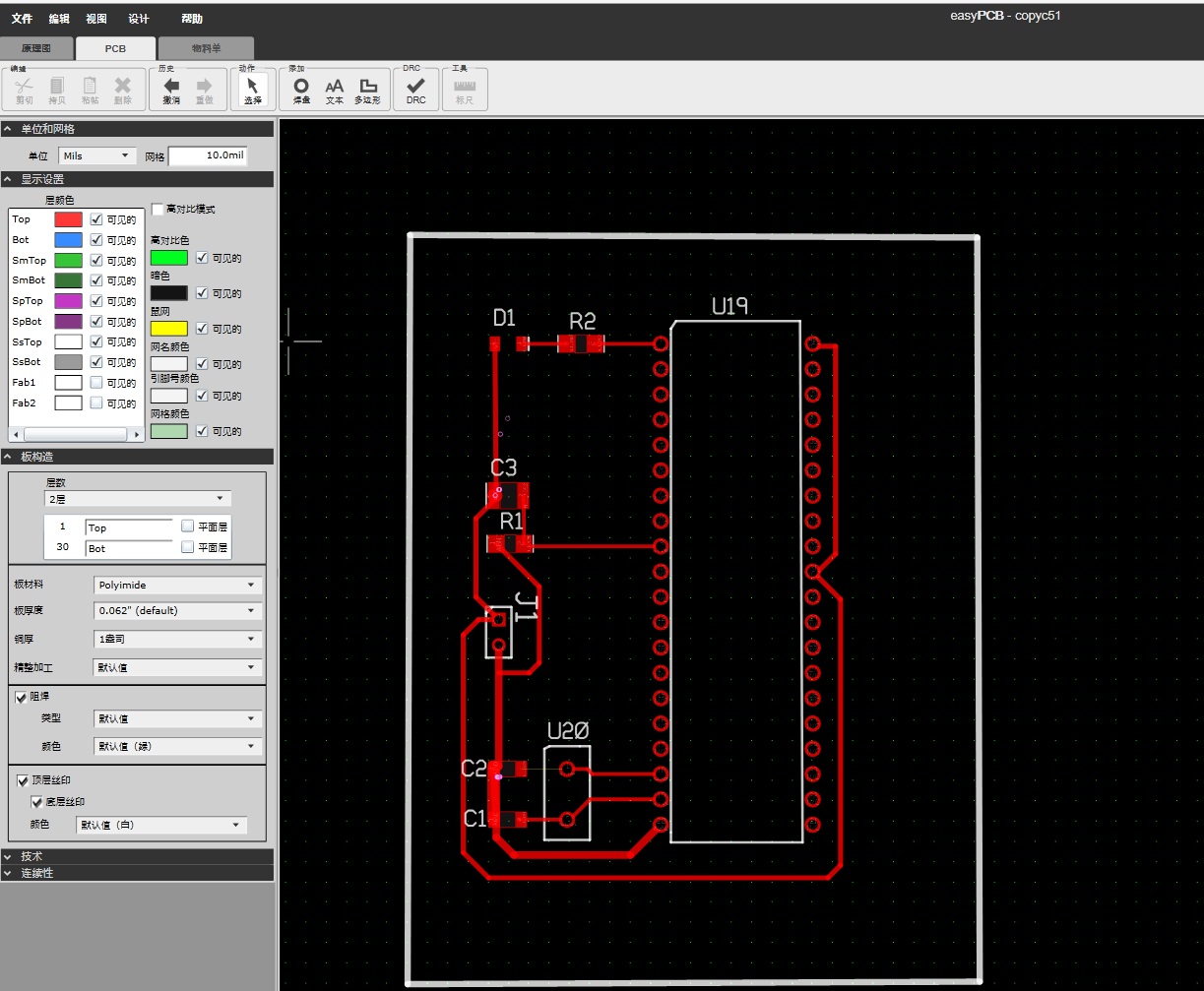
Task: Enable high contrast mode (高对比模式) checkbox
Action: [x=158, y=210]
